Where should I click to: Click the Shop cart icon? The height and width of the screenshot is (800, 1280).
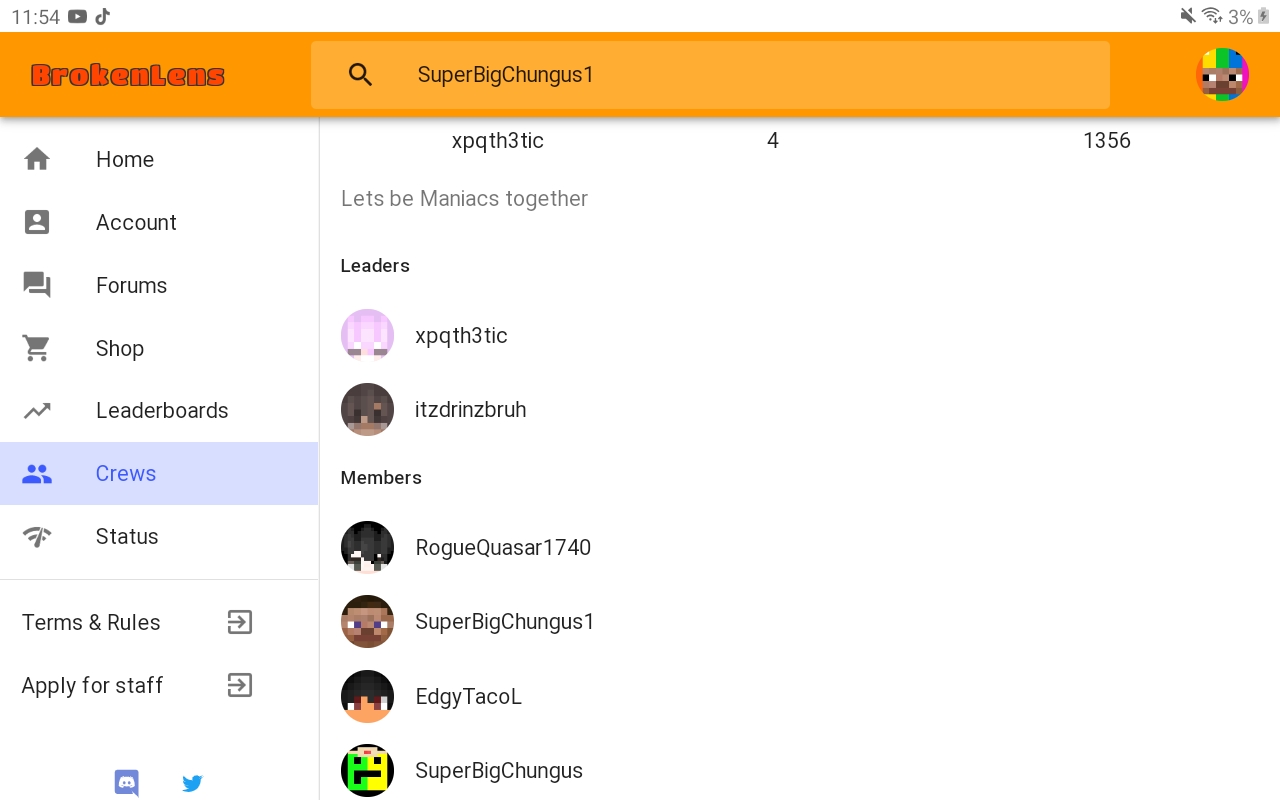click(x=37, y=348)
